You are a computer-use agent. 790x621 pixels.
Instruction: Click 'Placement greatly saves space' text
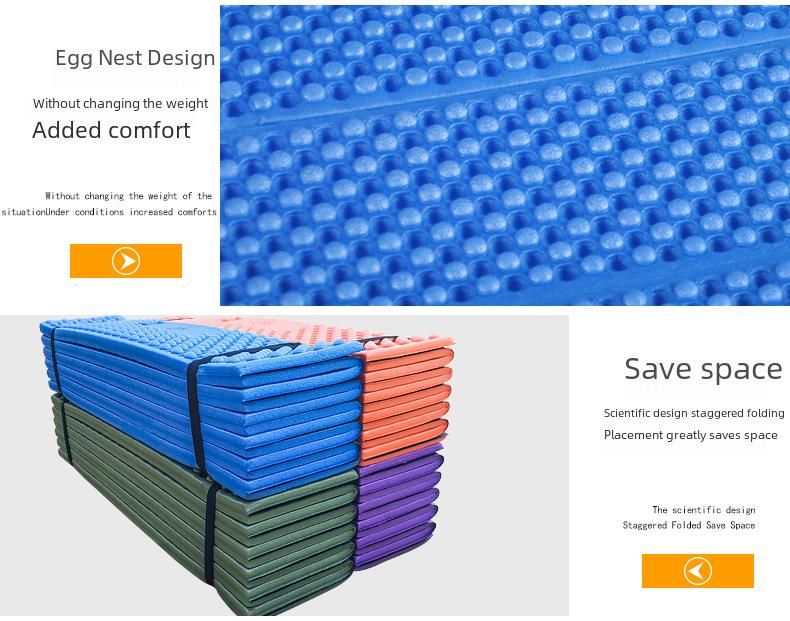click(x=690, y=435)
